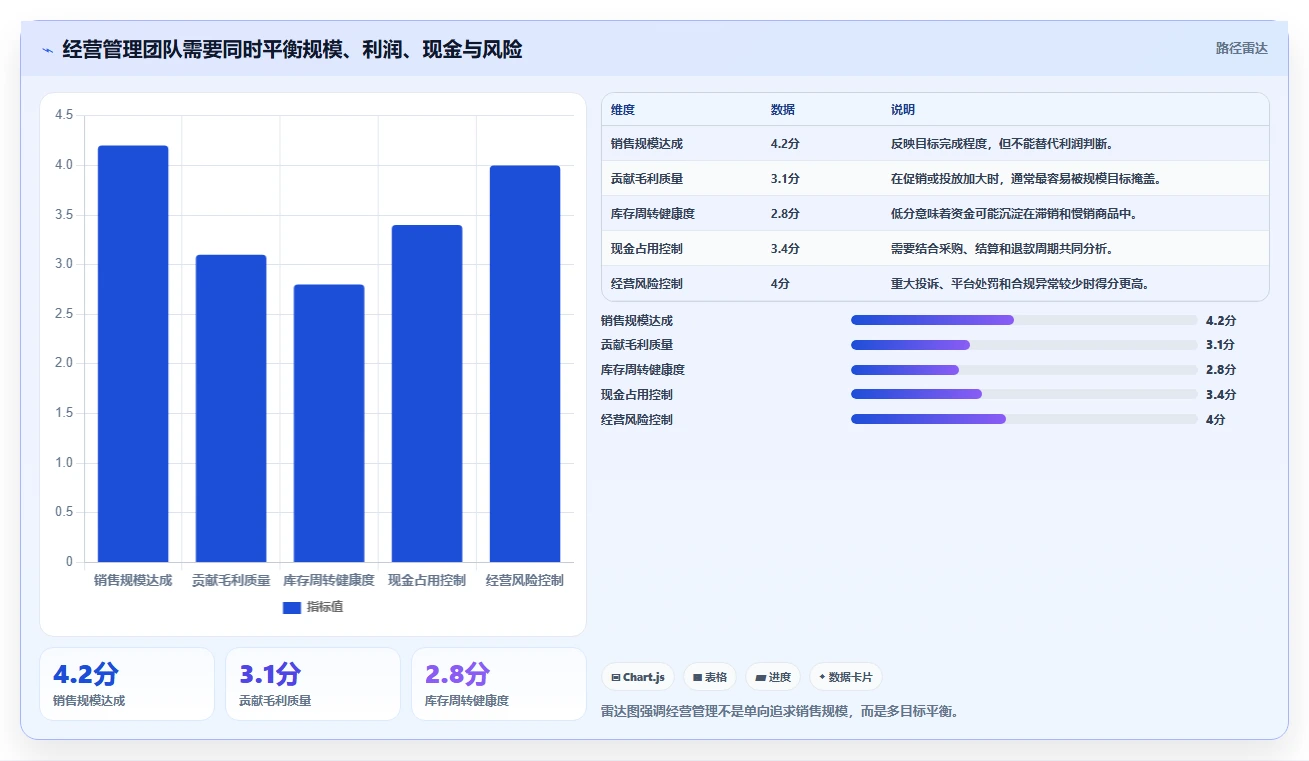Viewport: 1309px width, 761px height.
Task: Open the 2.8分 库存周转健康度 data card
Action: point(499,684)
